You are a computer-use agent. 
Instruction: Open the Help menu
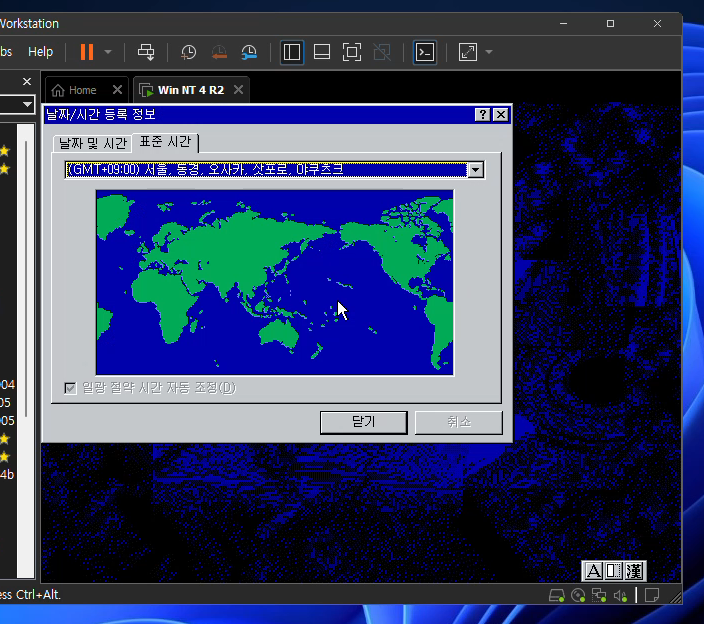pyautogui.click(x=40, y=52)
